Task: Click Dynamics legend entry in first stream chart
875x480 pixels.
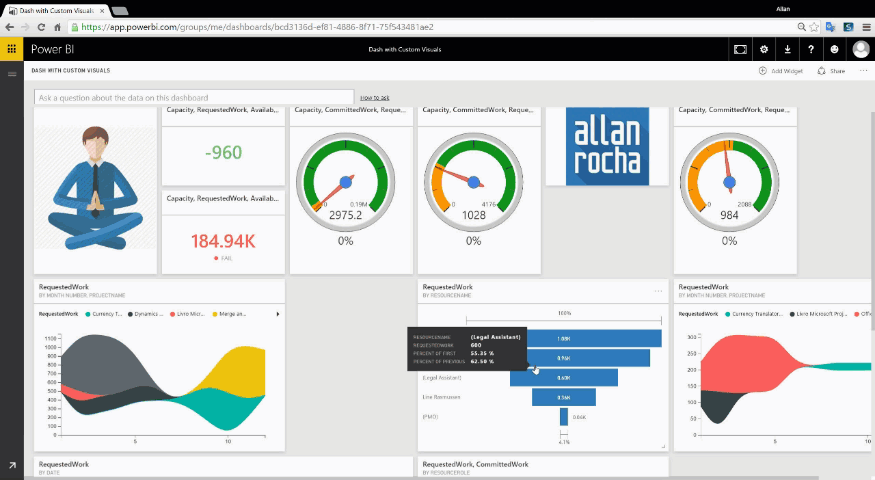Action: (x=146, y=314)
